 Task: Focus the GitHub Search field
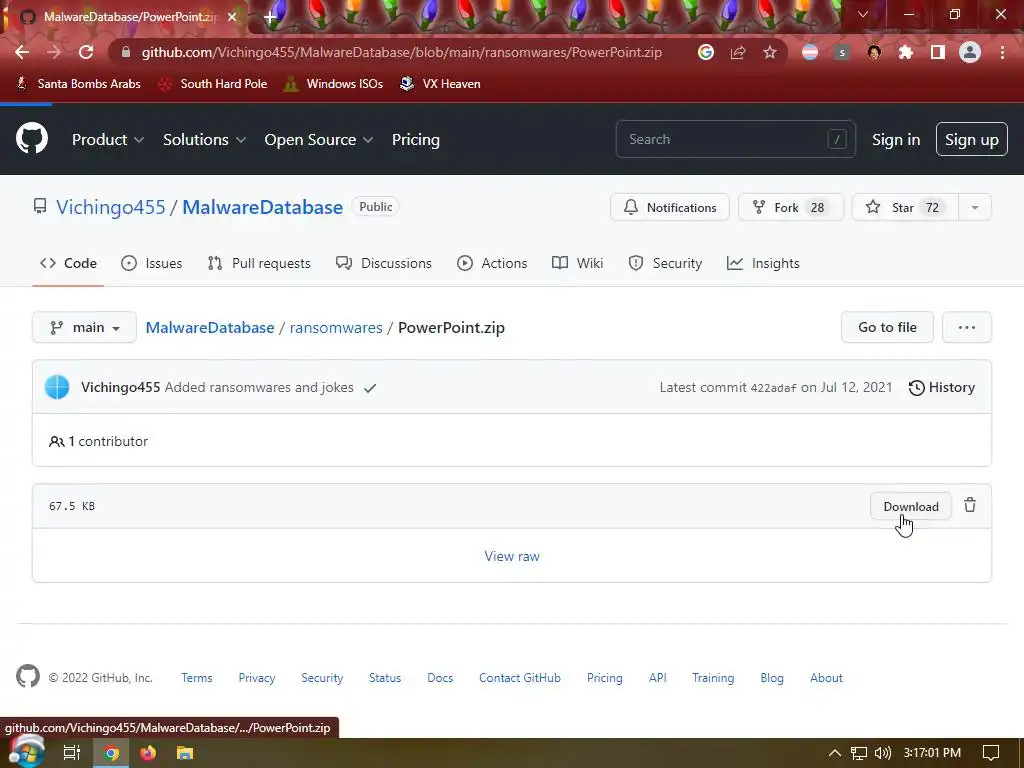pyautogui.click(x=735, y=139)
